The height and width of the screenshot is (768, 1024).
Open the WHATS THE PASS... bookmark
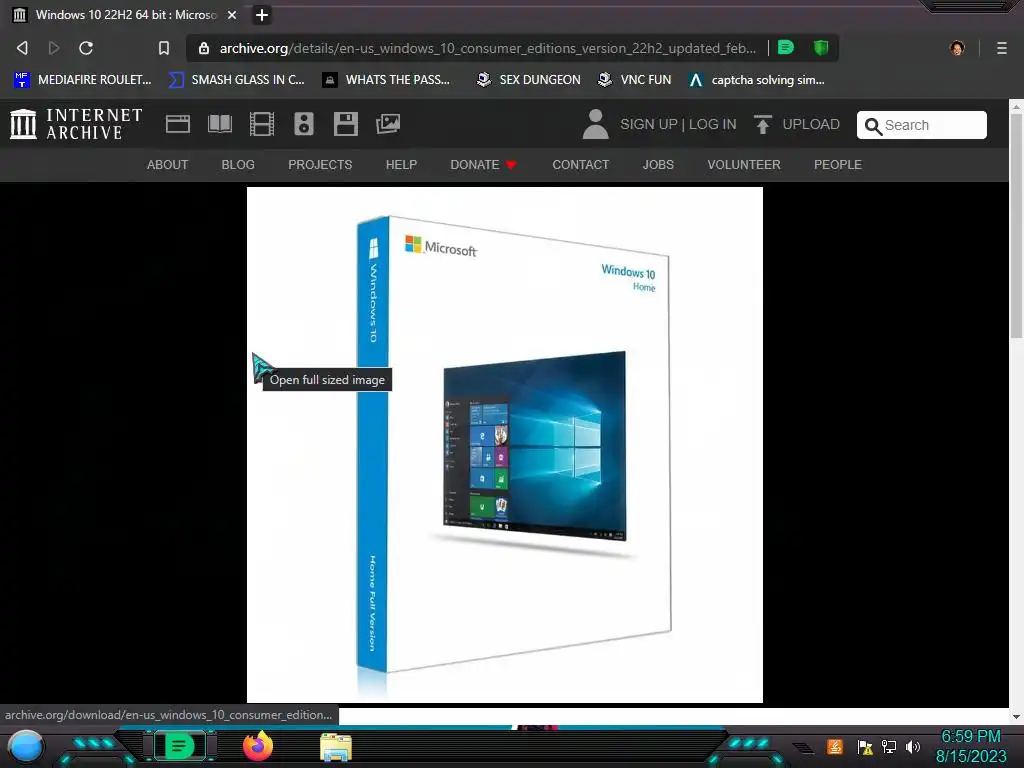click(386, 80)
